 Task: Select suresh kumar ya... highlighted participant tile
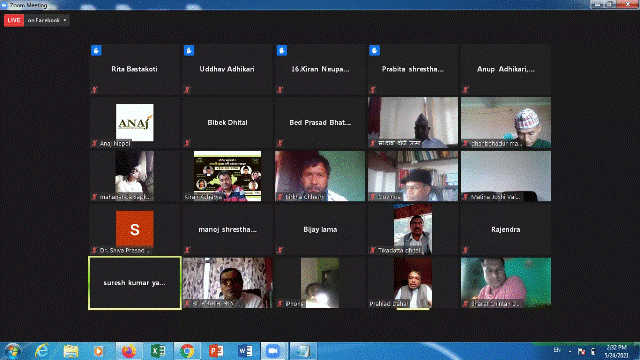click(x=135, y=283)
